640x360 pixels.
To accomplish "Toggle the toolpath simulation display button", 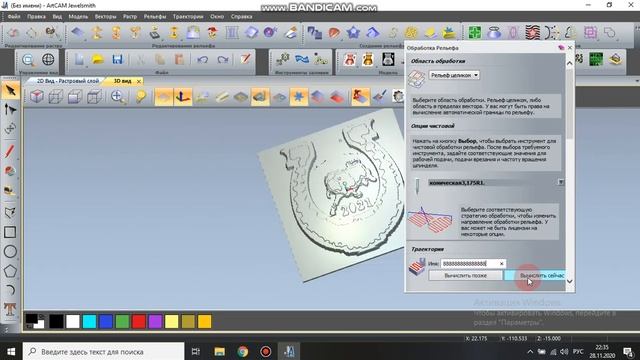I will [360, 97].
